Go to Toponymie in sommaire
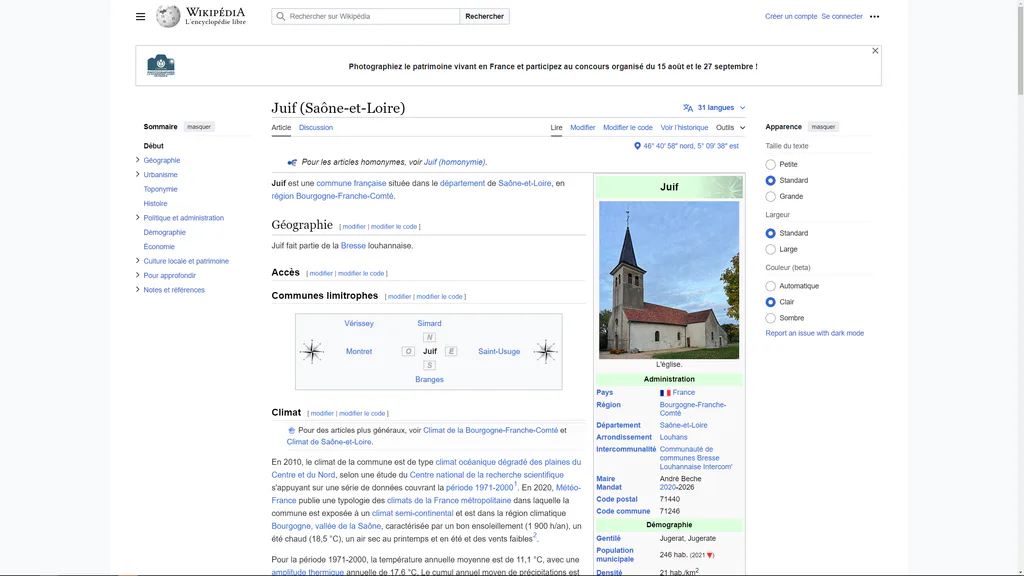Image resolution: width=1024 pixels, height=576 pixels. [x=160, y=189]
